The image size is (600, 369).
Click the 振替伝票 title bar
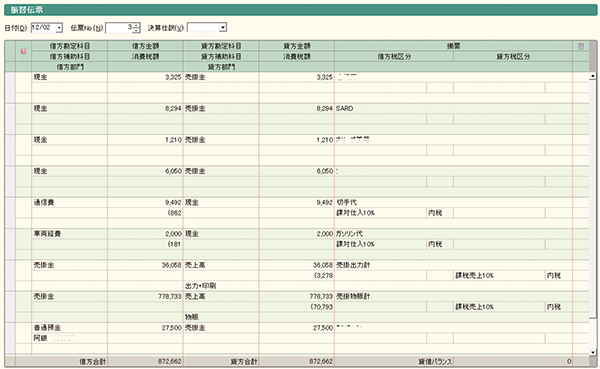300,10
